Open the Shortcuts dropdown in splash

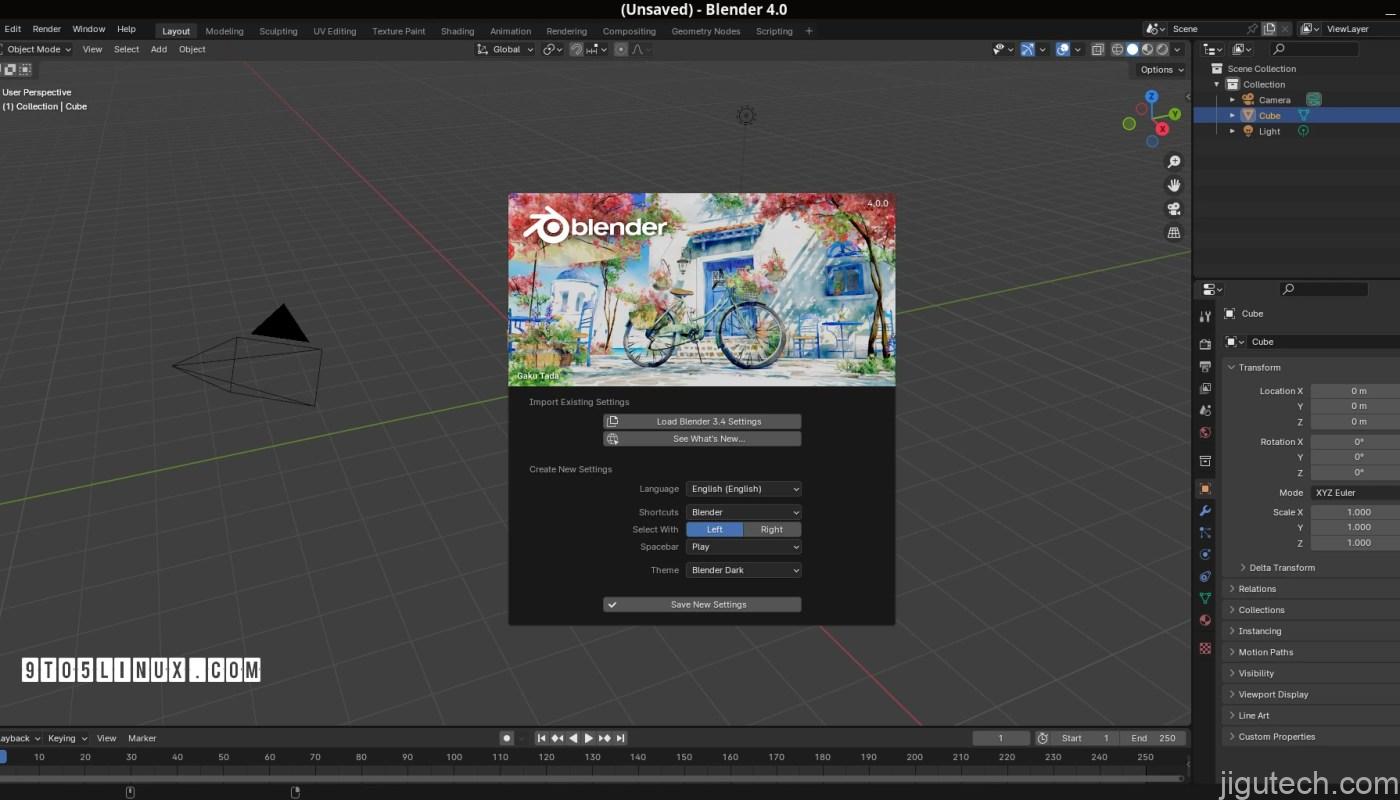click(744, 512)
